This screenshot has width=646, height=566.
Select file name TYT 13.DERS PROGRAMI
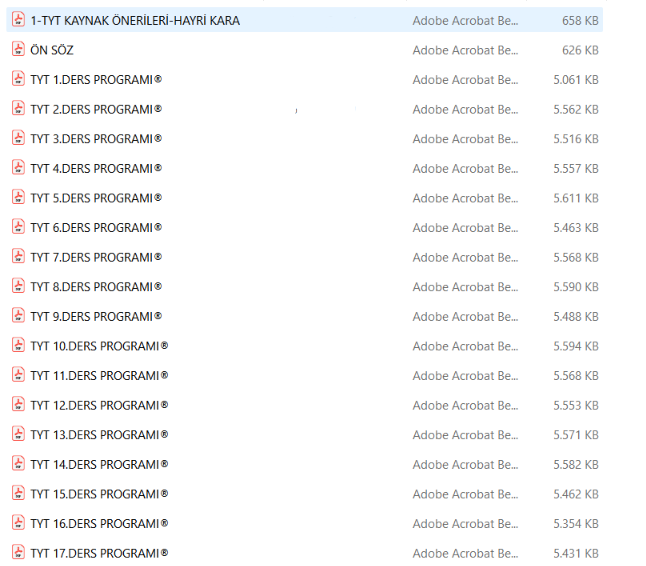[99, 435]
